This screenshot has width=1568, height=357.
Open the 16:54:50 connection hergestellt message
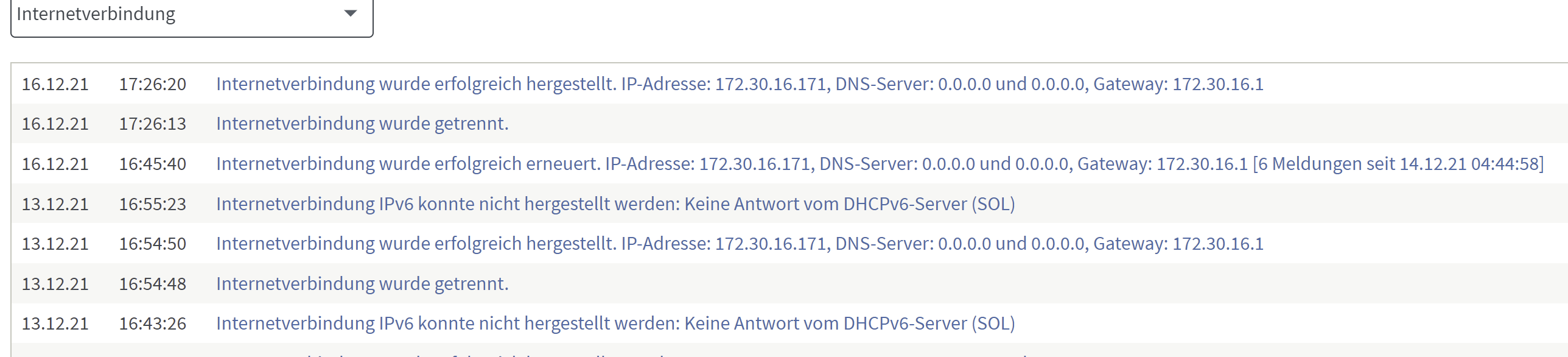click(x=740, y=244)
